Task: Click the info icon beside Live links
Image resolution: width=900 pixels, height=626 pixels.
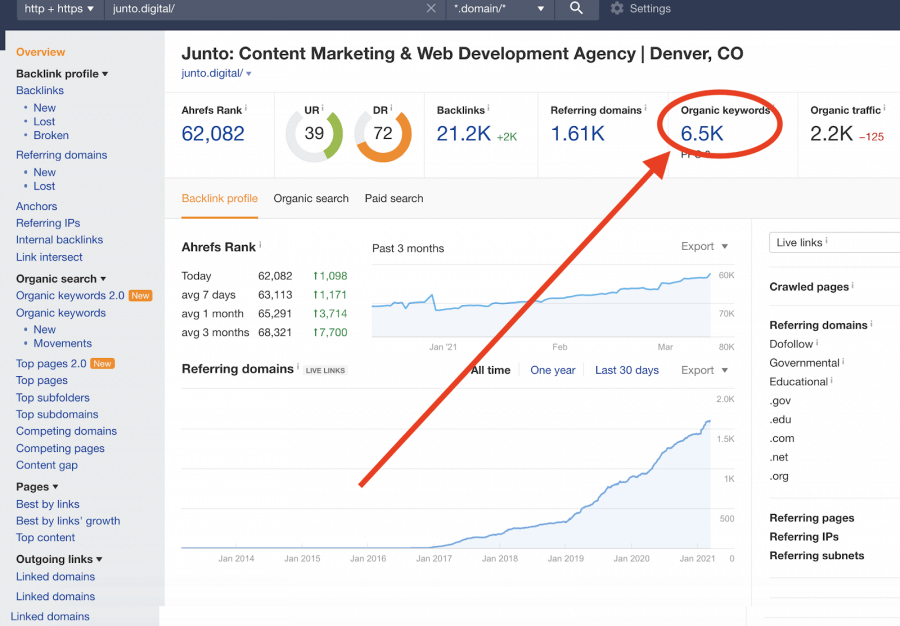Action: pyautogui.click(x=827, y=241)
